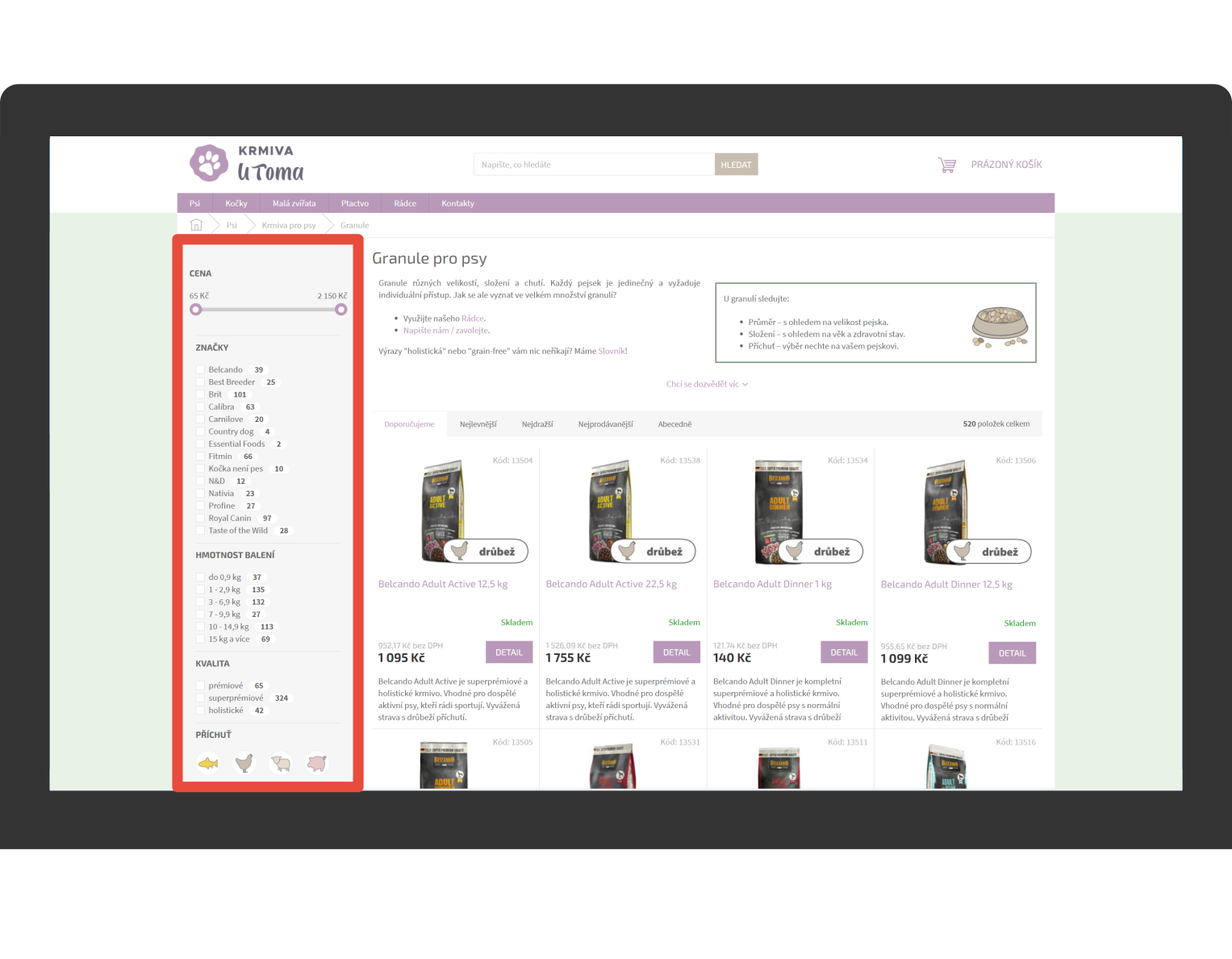The width and height of the screenshot is (1232, 959).
Task: Filter by poultry flavor icon
Action: 244,762
